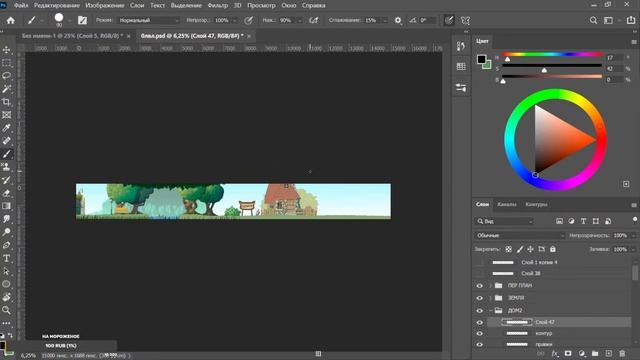
Task: Hide the ДОМ2 group
Action: pyautogui.click(x=480, y=311)
